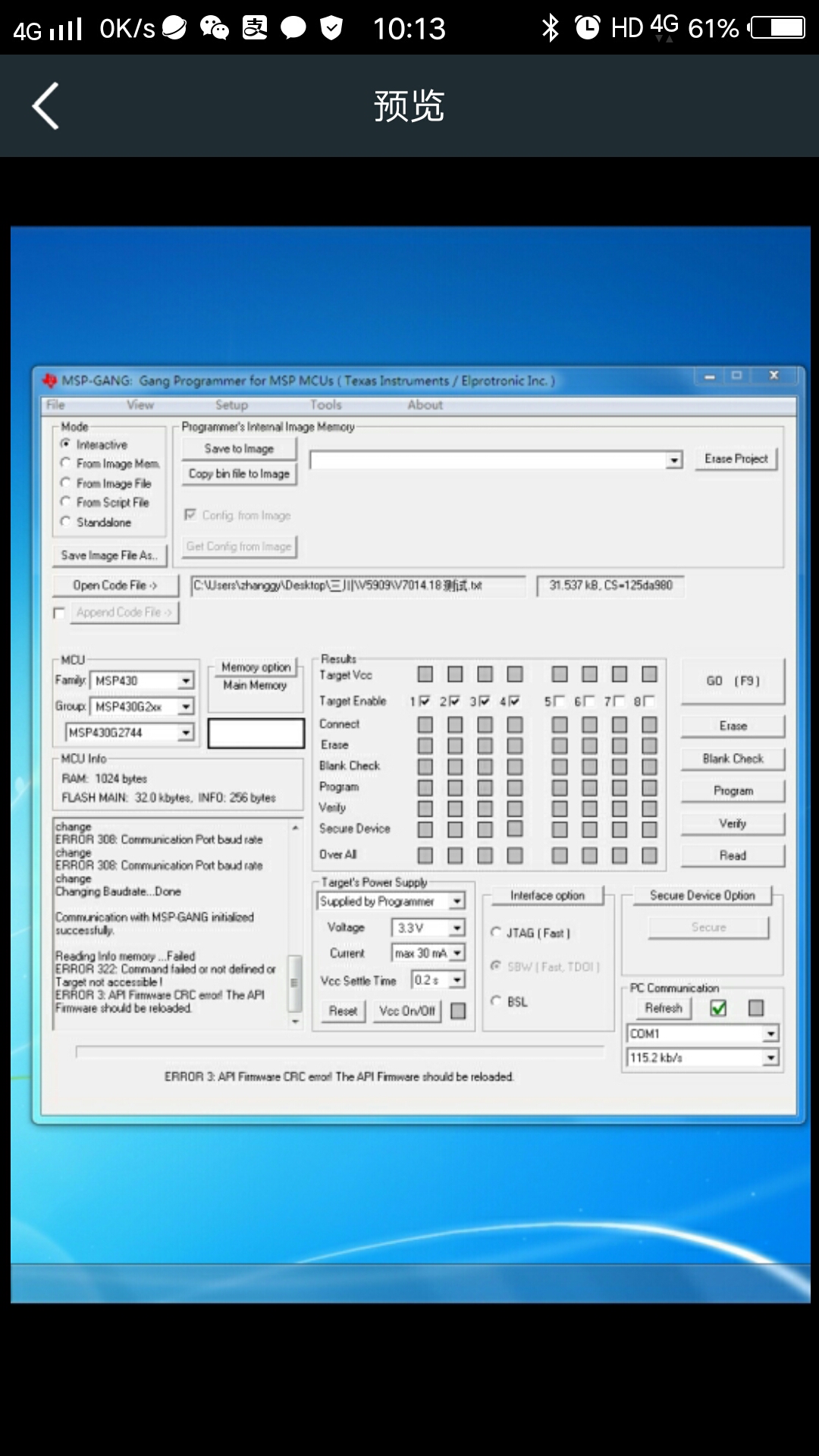Open the MCU Group dropdown MSP430G2xx
The width and height of the screenshot is (819, 1456).
[x=186, y=707]
